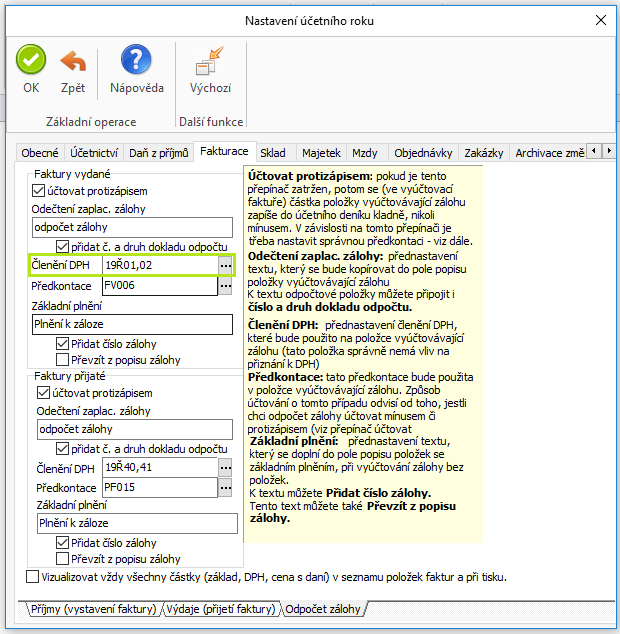620x634 pixels.
Task: Select bottom tab Odpočet zálohy
Action: pos(323,609)
